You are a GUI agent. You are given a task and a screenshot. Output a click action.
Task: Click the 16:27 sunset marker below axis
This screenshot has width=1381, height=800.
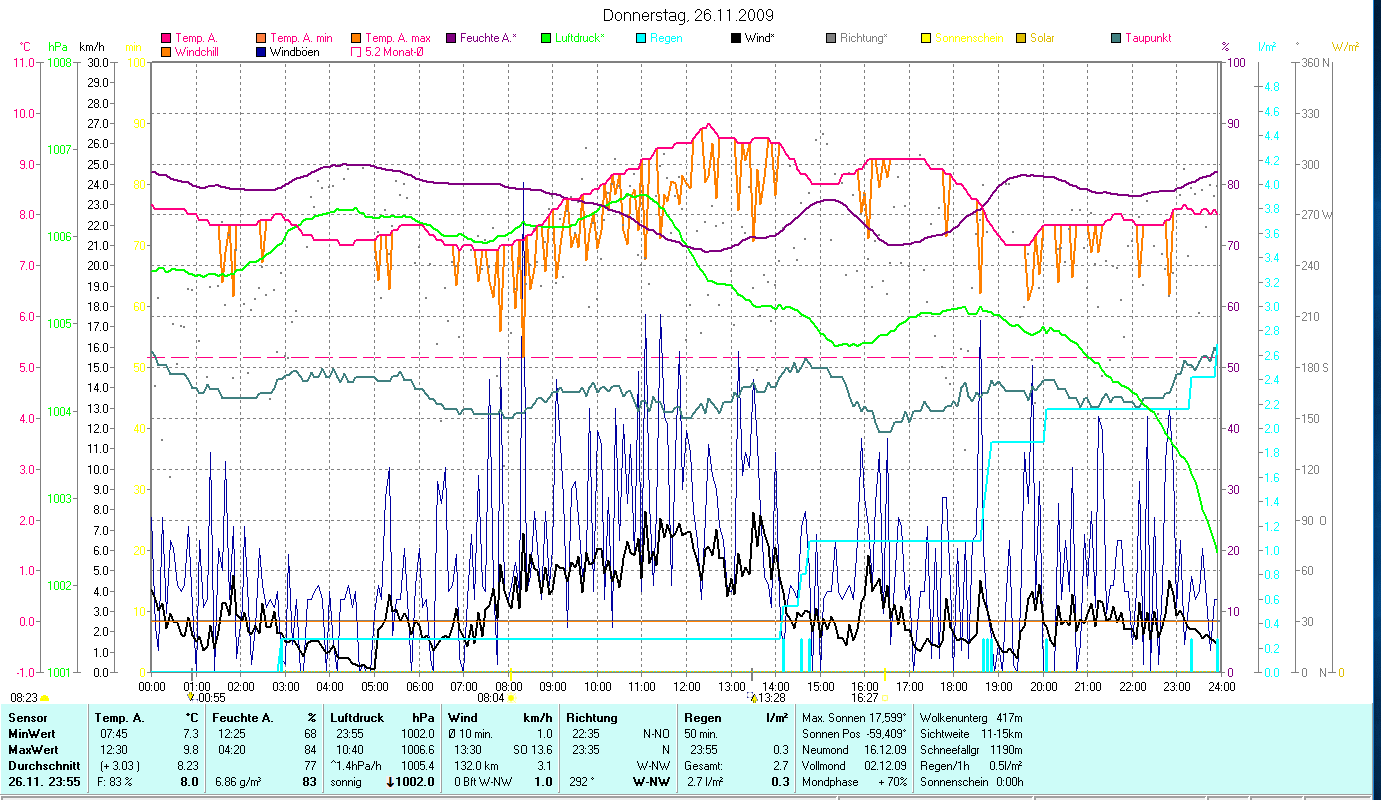[x=865, y=697]
